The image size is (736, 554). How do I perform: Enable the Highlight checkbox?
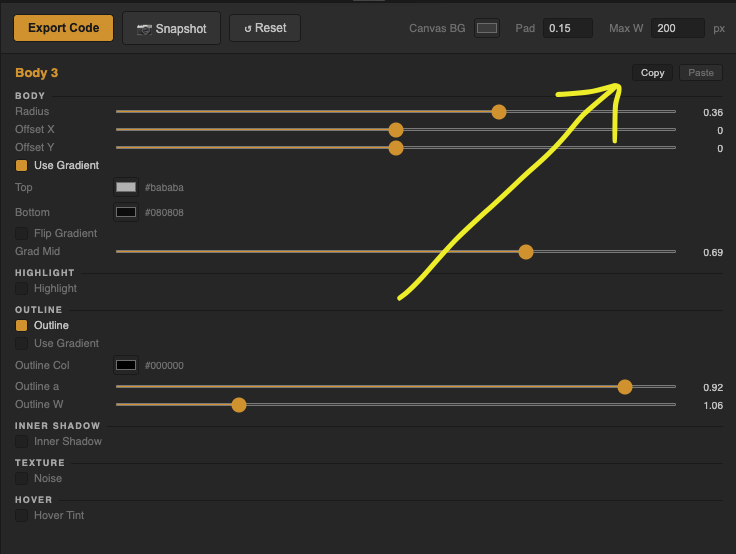22,288
